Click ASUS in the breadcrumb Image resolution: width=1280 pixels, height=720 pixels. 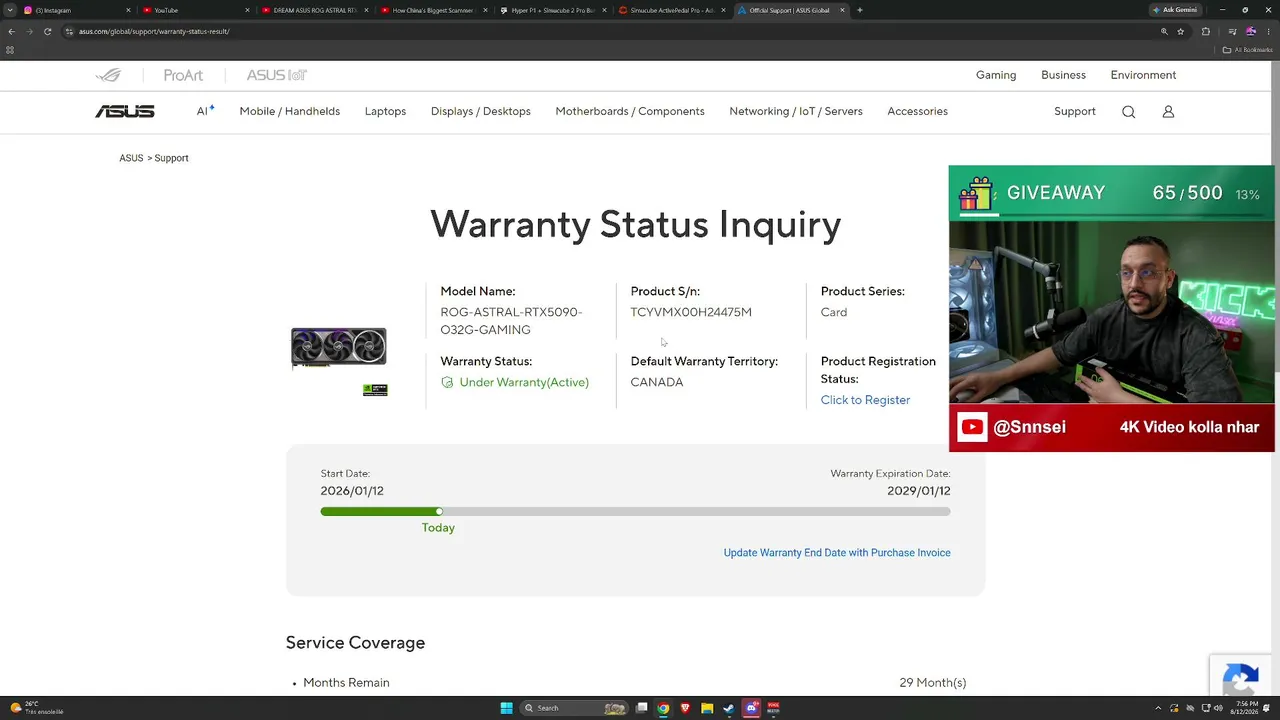pyautogui.click(x=131, y=158)
